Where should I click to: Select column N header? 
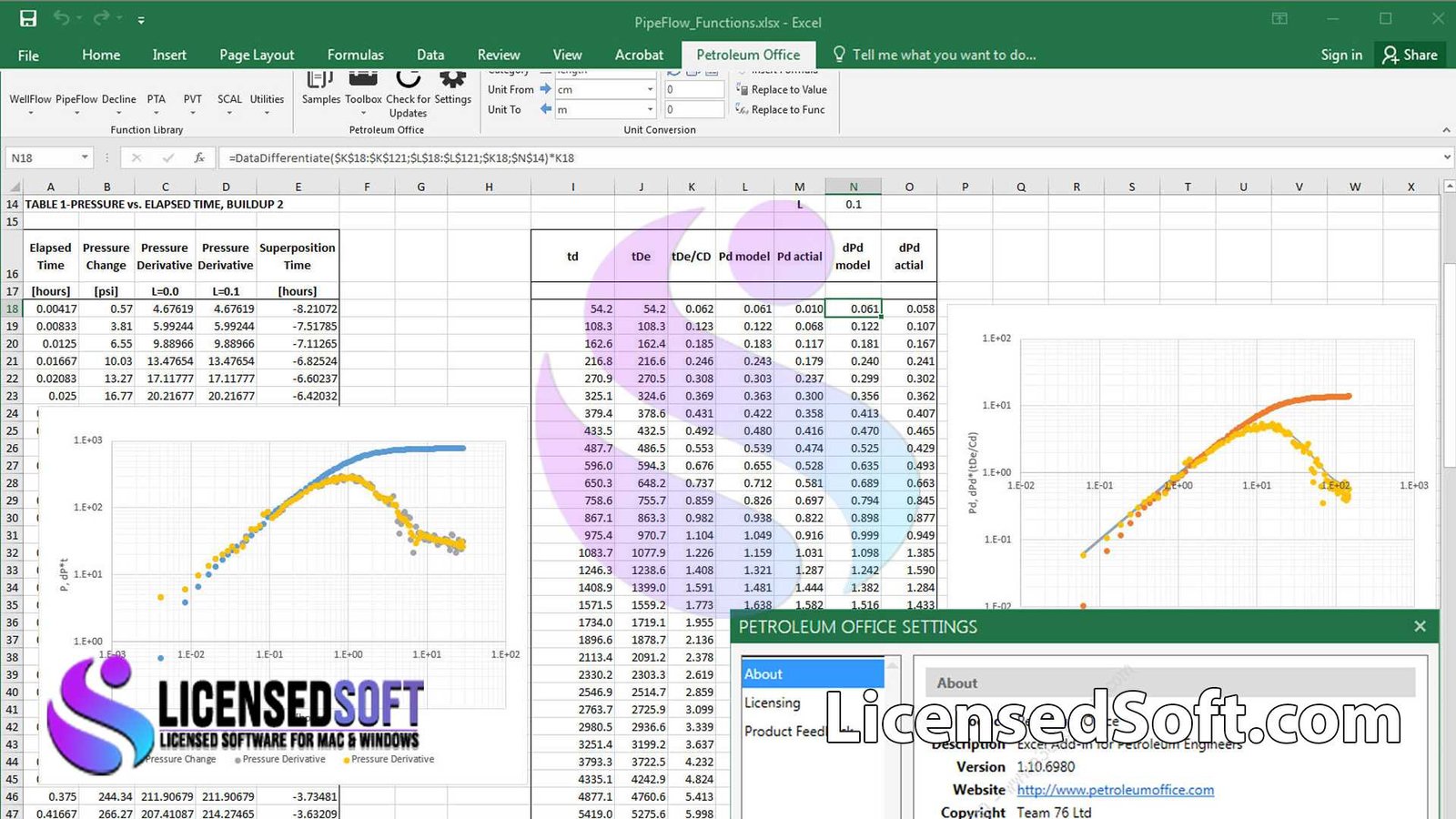pyautogui.click(x=854, y=187)
